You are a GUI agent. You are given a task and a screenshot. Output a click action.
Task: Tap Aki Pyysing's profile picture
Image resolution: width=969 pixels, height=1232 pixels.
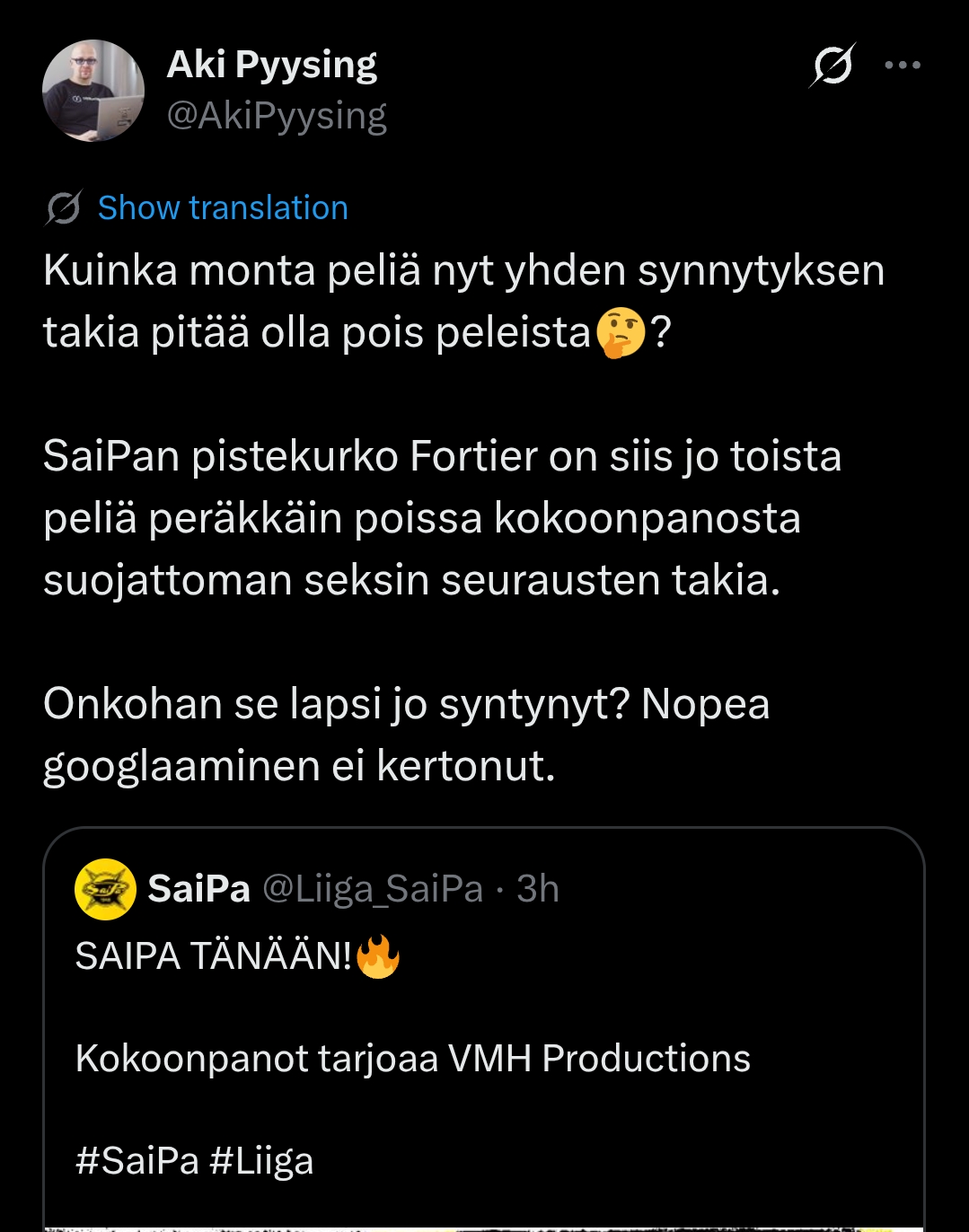click(93, 91)
